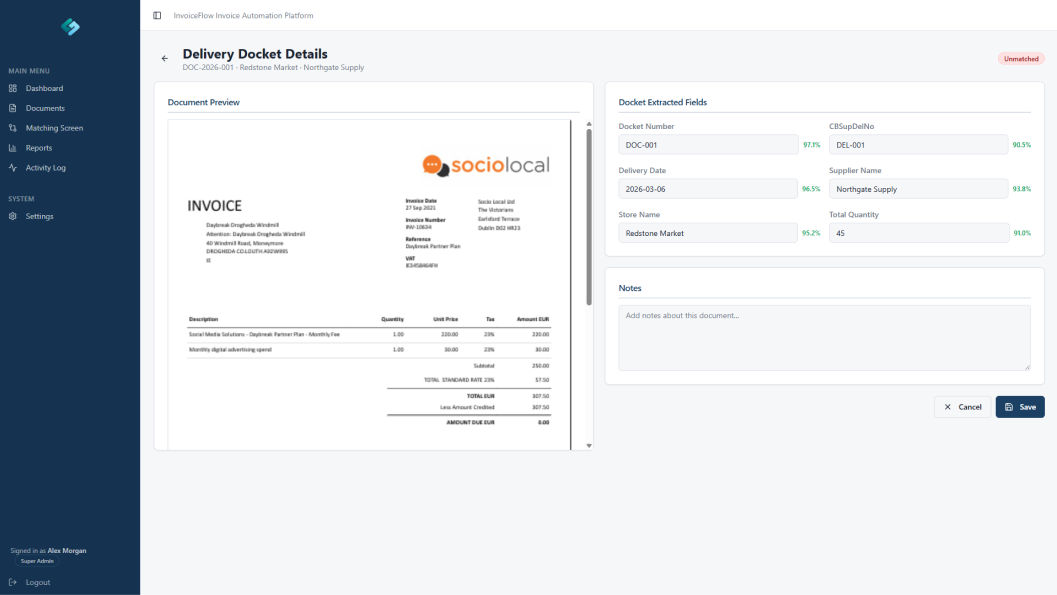
Task: Click the Logout door icon
Action: point(13,582)
